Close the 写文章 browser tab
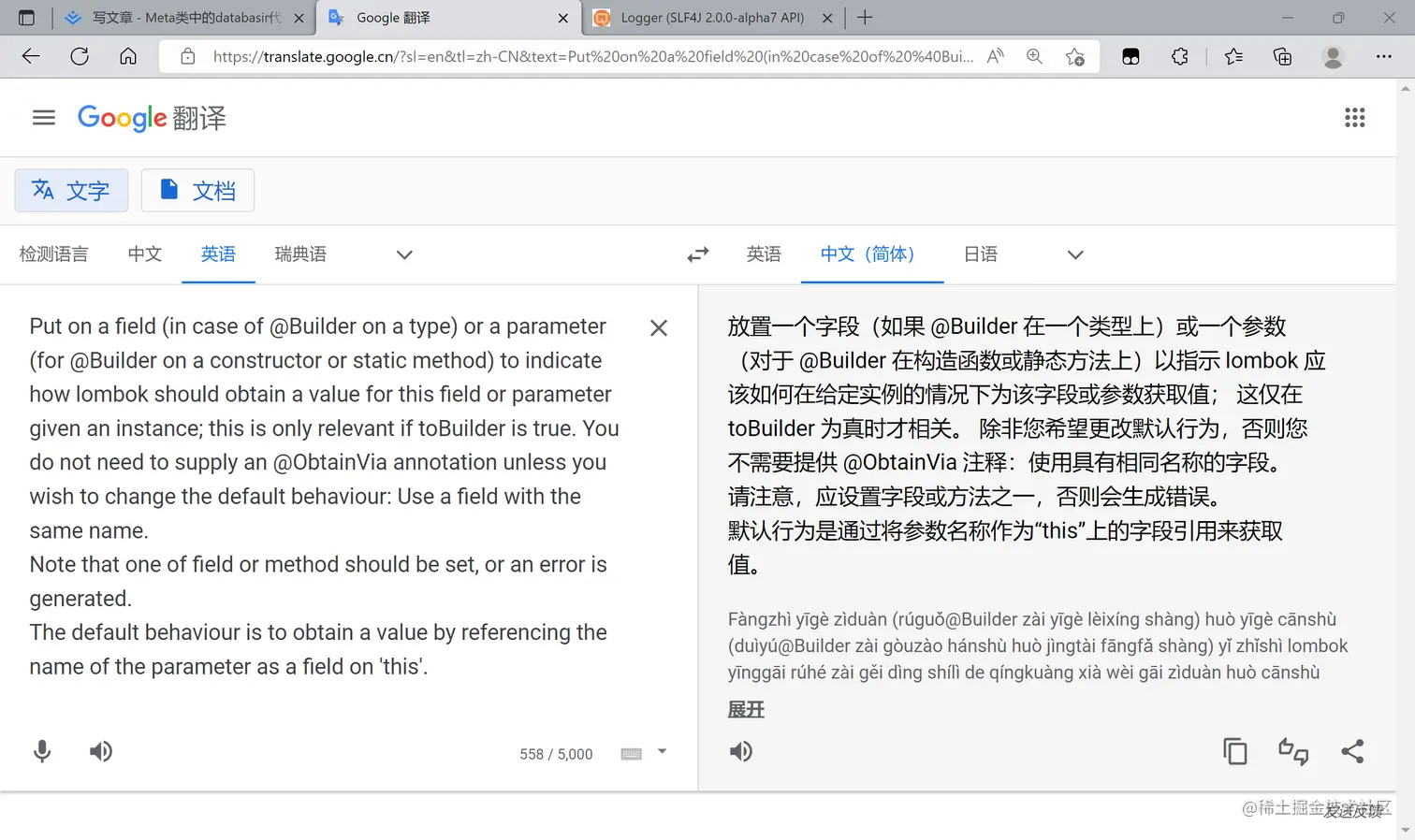The height and width of the screenshot is (840, 1415). click(299, 18)
